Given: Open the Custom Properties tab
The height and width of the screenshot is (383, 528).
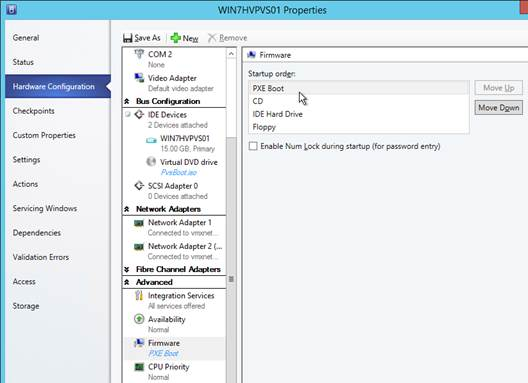Looking at the screenshot, I should (44, 135).
